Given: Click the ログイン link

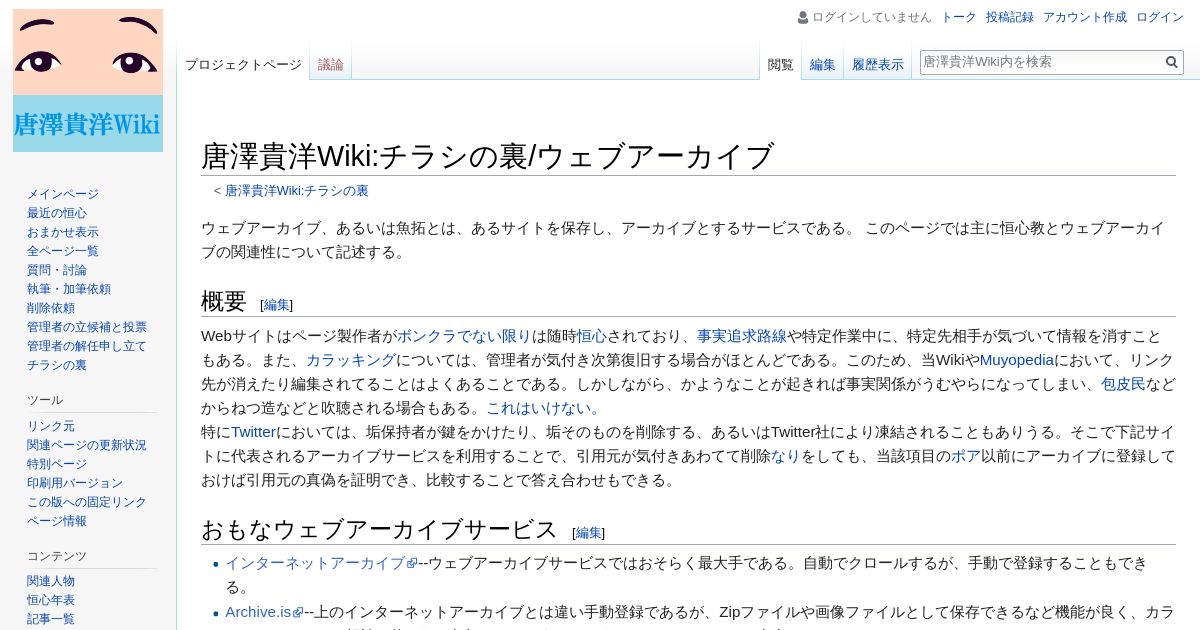Looking at the screenshot, I should click(1160, 17).
